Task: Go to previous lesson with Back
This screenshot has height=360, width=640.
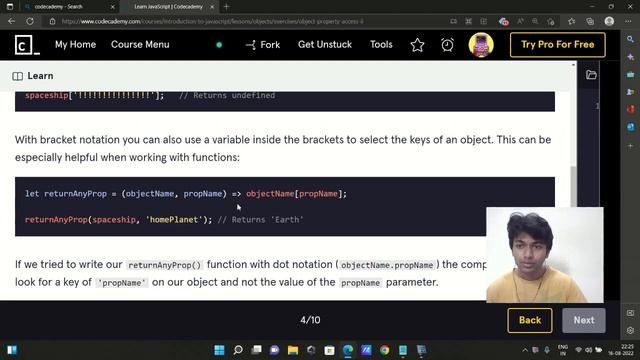Action: point(530,320)
